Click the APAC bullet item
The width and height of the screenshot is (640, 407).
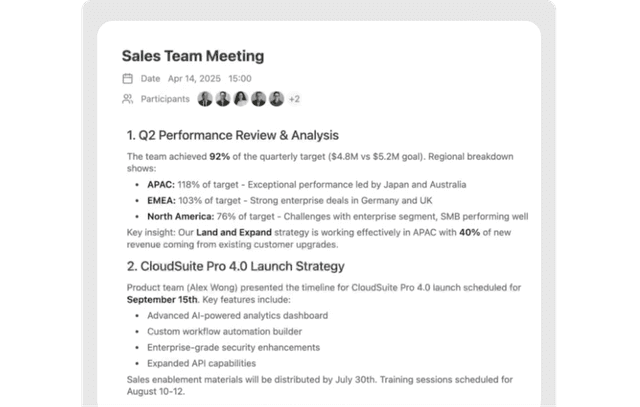pyautogui.click(x=307, y=185)
